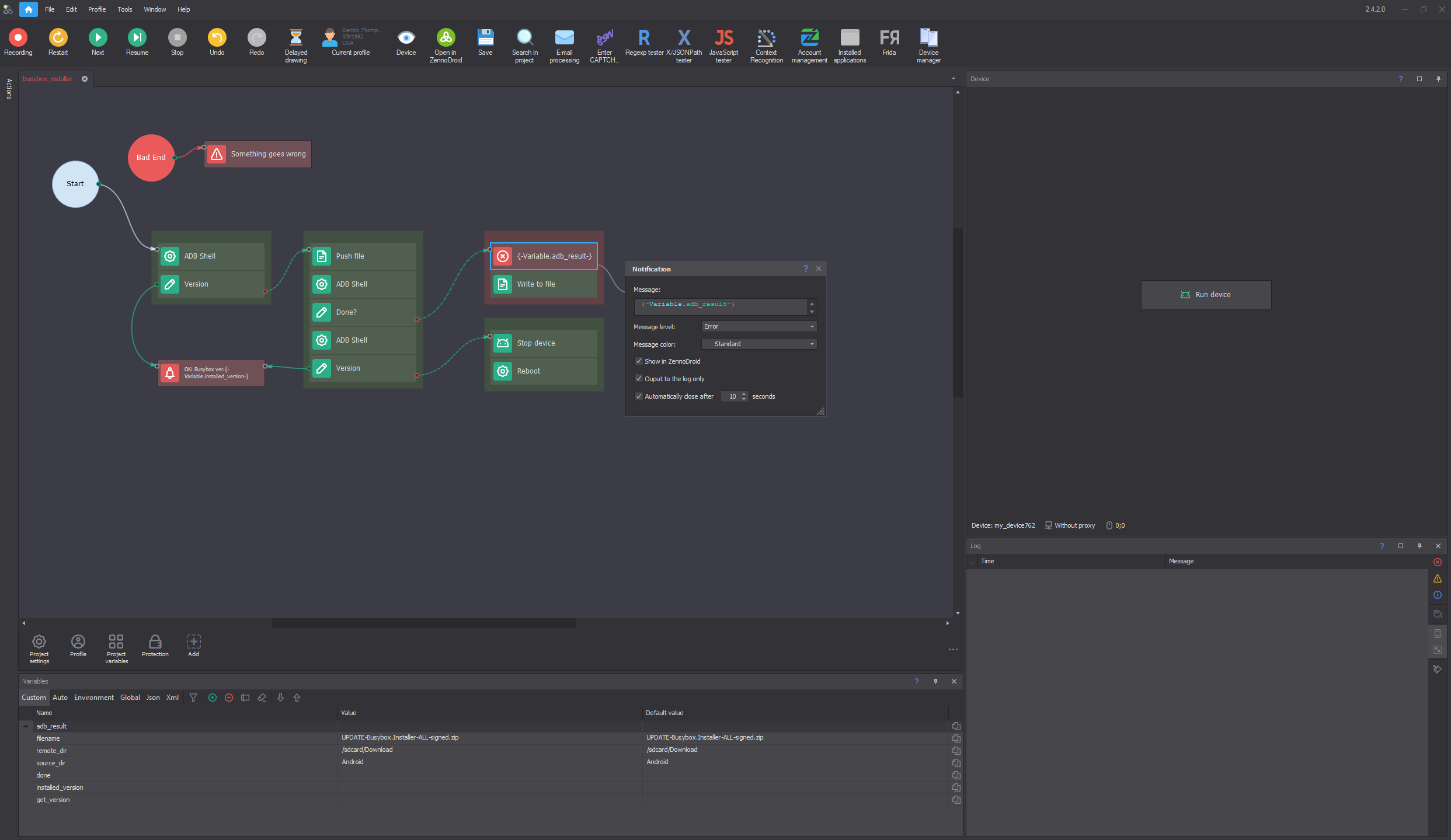Click the Recording toolbar icon
1451x840 pixels.
(x=18, y=39)
